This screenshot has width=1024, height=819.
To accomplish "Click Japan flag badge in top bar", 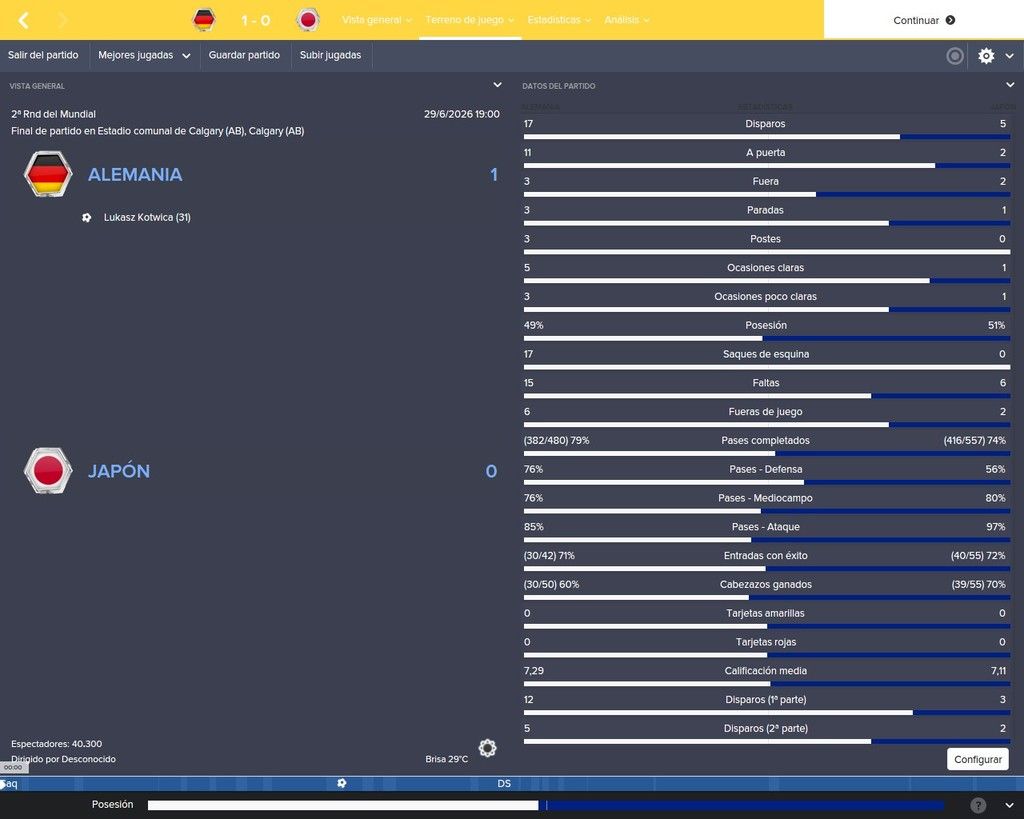I will pyautogui.click(x=308, y=20).
